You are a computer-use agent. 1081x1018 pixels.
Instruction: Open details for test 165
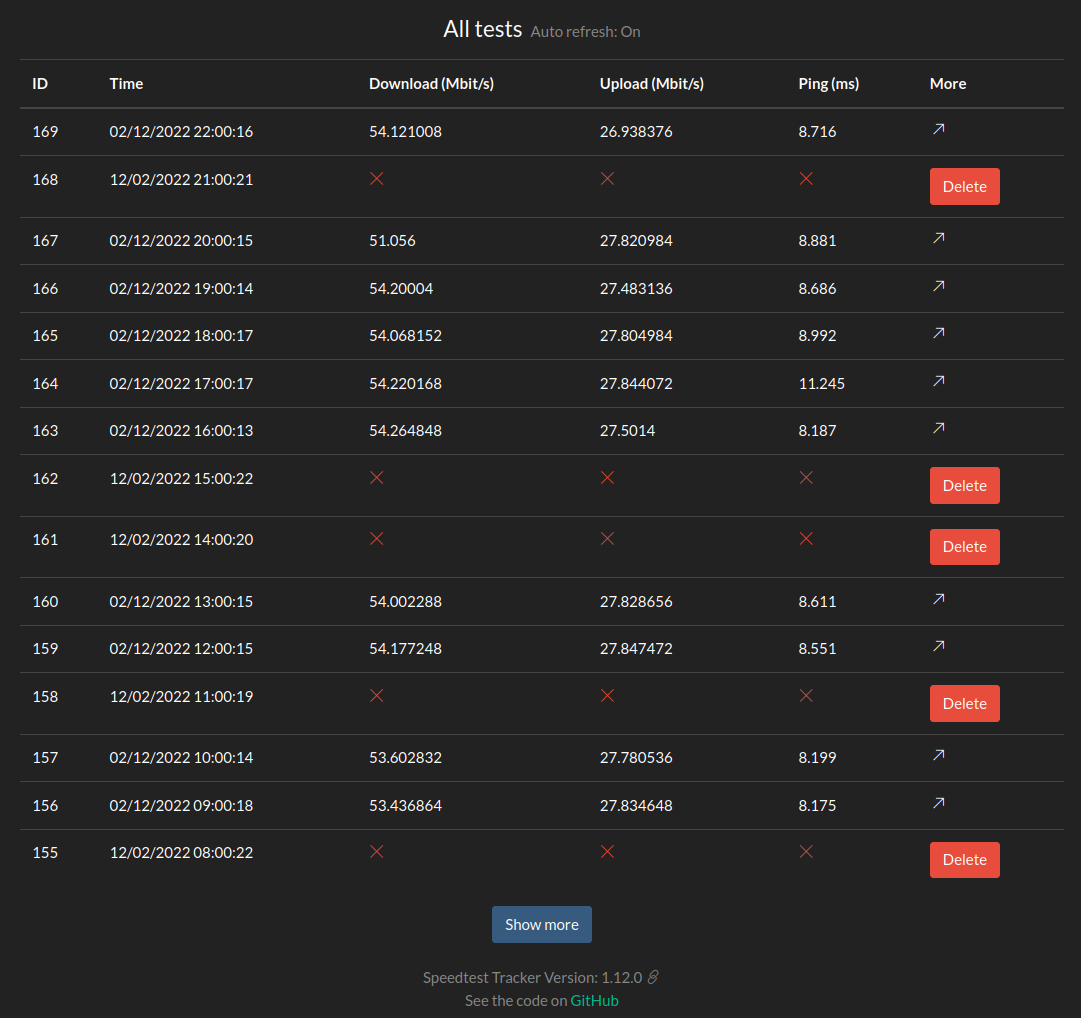(x=937, y=333)
